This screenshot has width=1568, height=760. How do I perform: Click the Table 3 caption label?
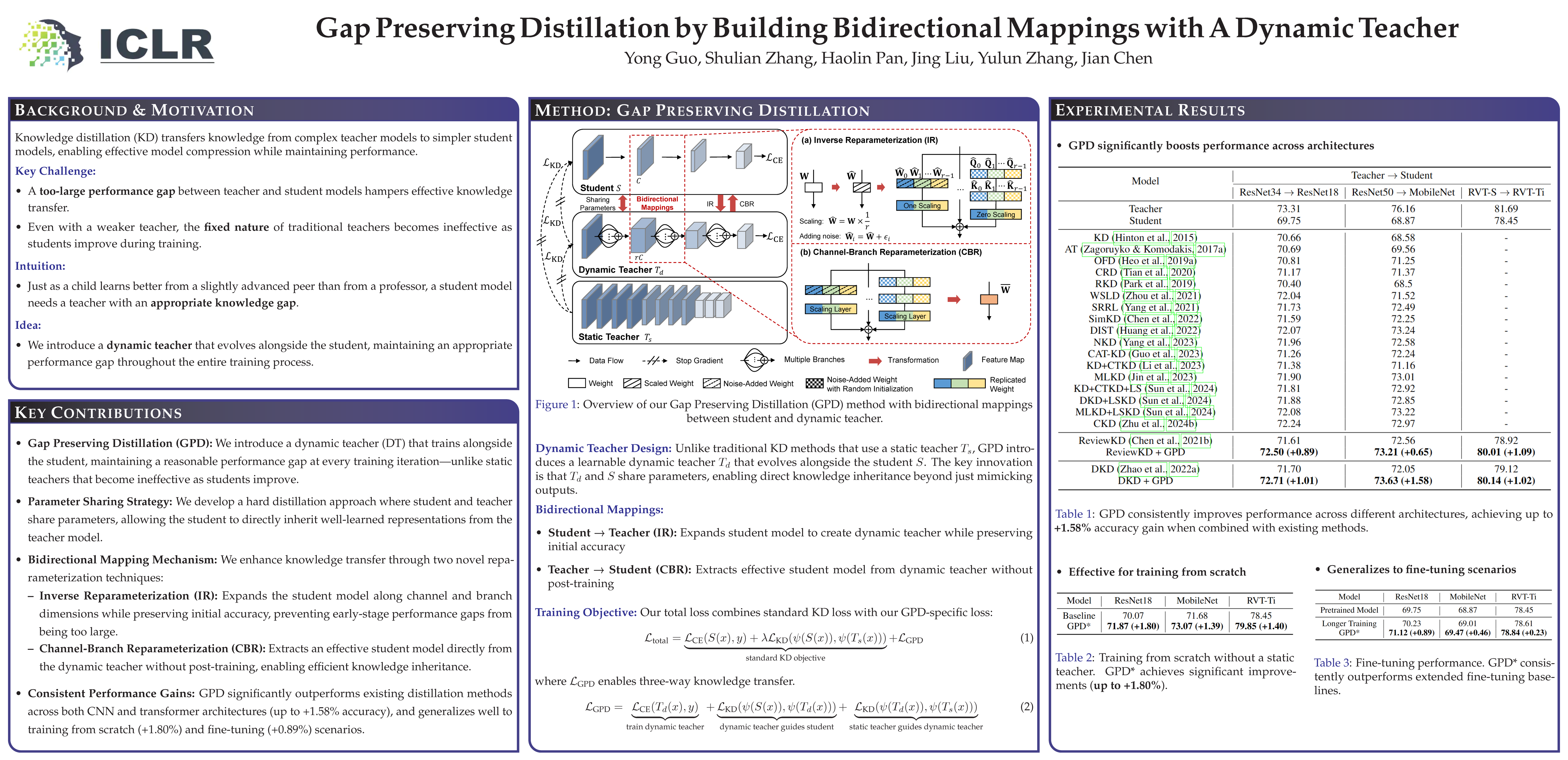[x=1332, y=663]
